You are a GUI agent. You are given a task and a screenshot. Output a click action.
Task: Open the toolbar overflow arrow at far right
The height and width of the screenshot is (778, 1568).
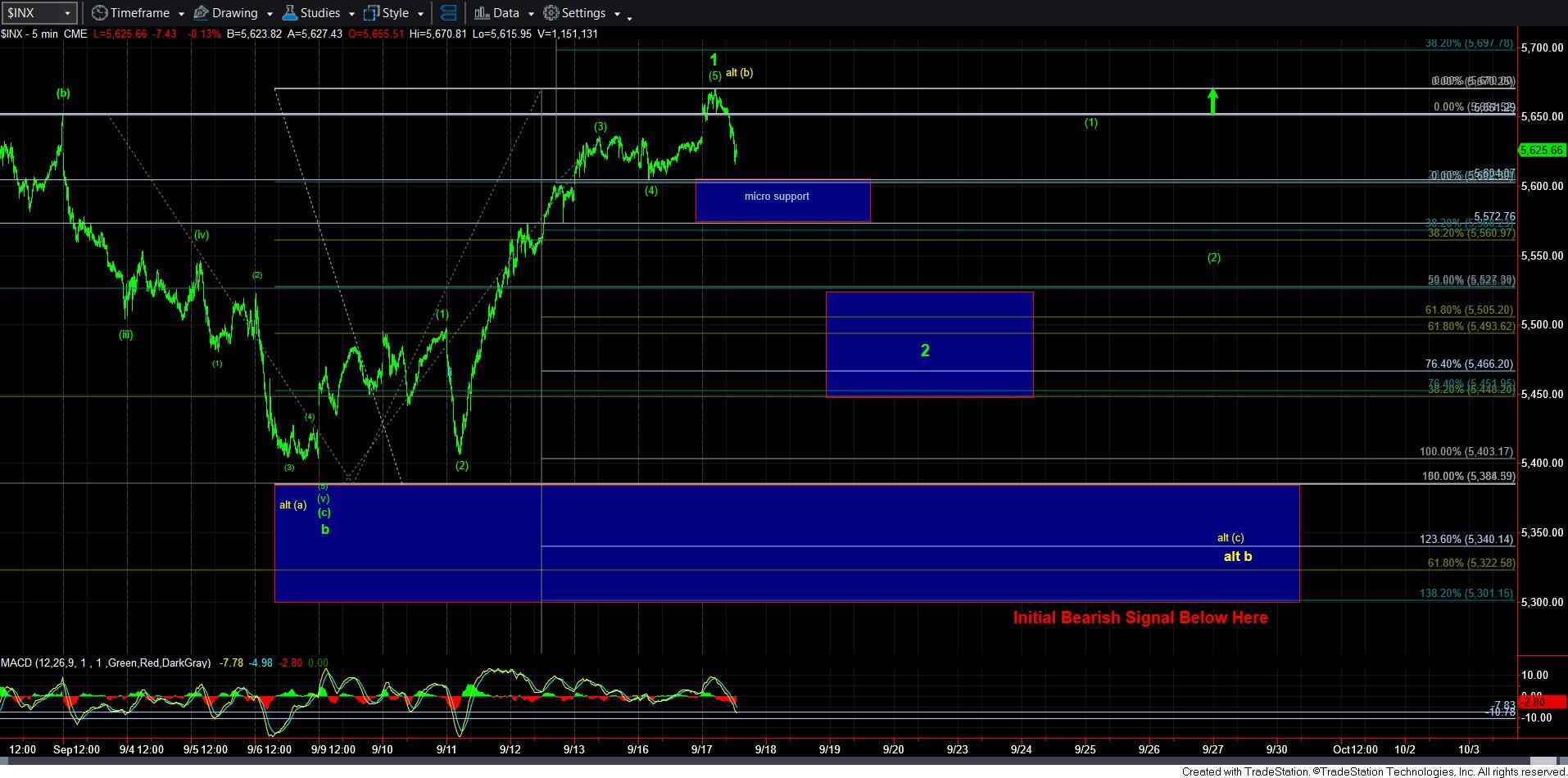tap(629, 17)
